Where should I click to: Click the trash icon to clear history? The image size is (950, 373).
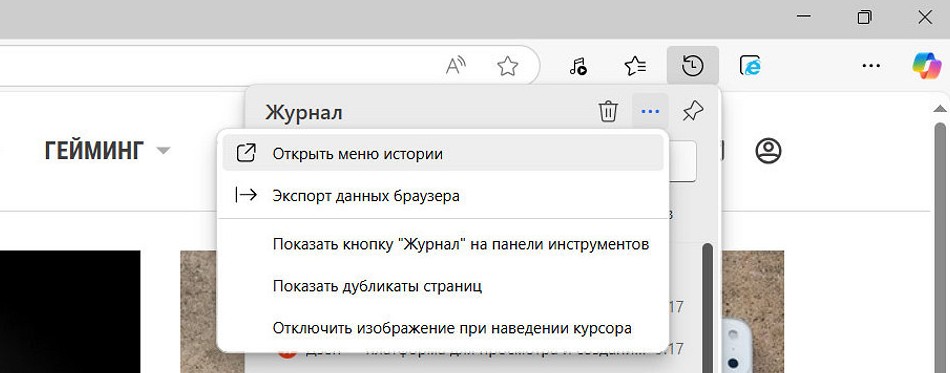point(608,111)
